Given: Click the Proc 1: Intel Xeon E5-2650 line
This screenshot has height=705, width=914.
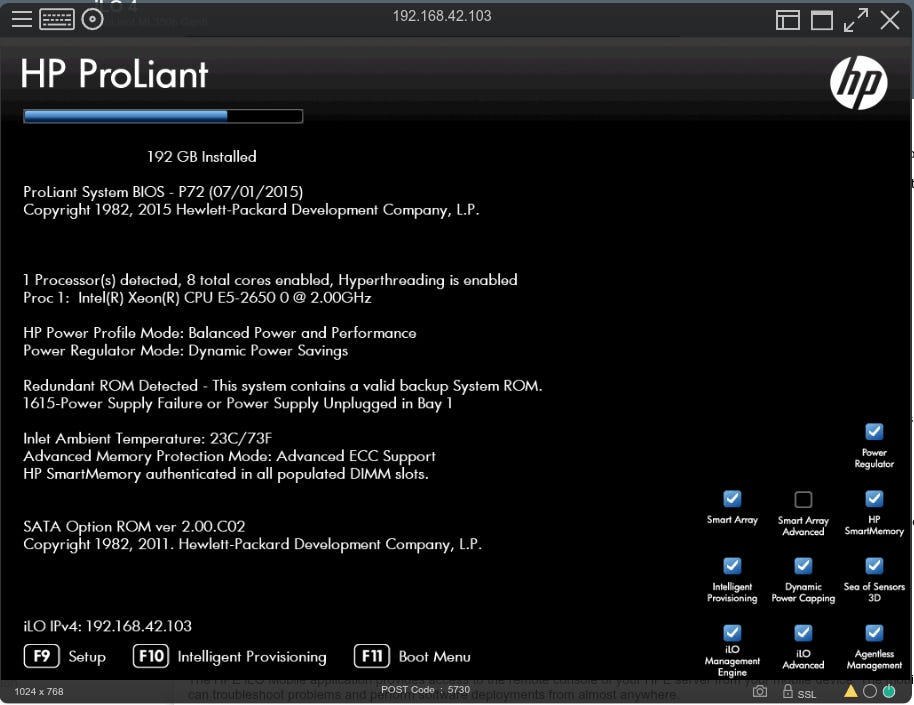Looking at the screenshot, I should 197,298.
